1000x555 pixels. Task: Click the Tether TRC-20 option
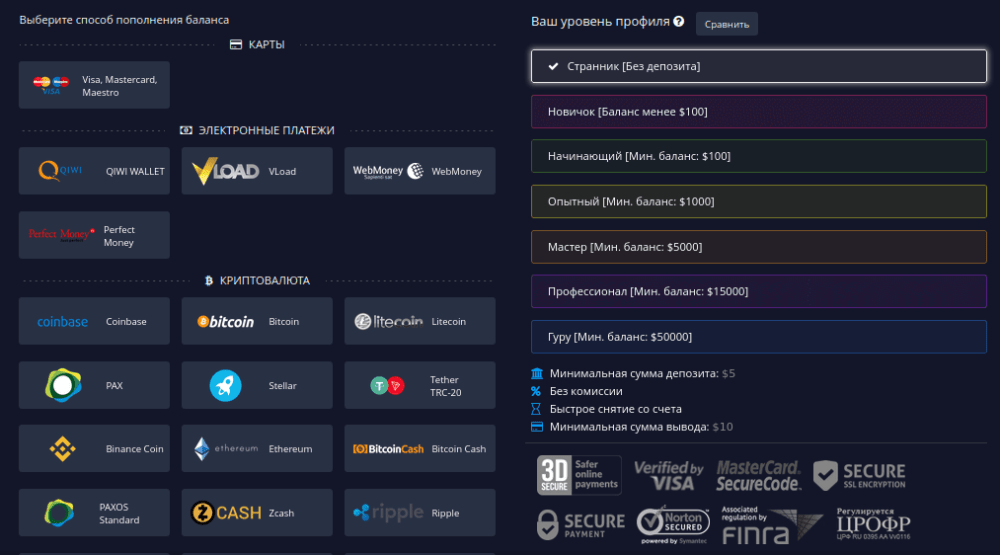[x=419, y=385]
